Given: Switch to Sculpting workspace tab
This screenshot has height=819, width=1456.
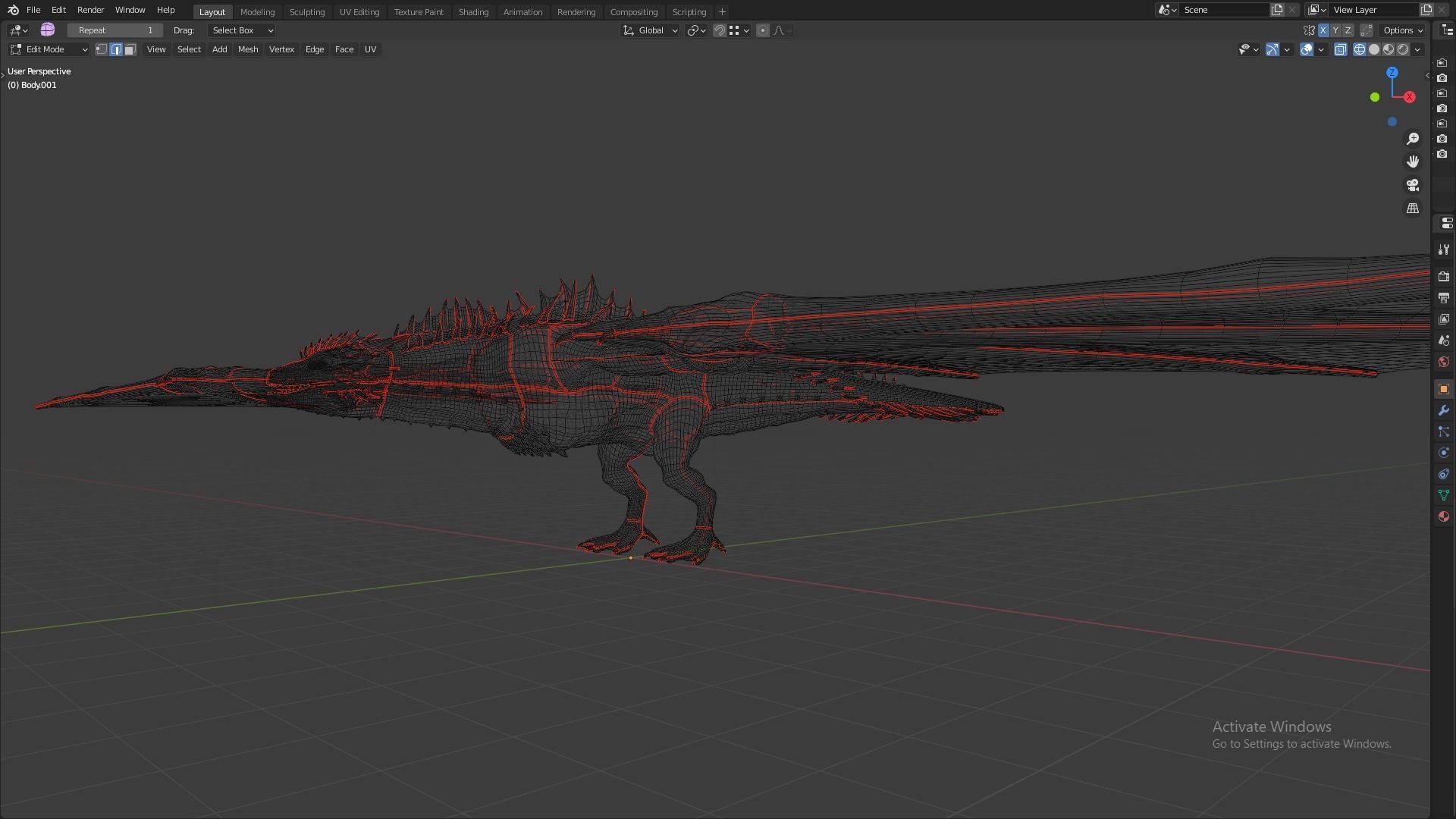Looking at the screenshot, I should coord(306,12).
